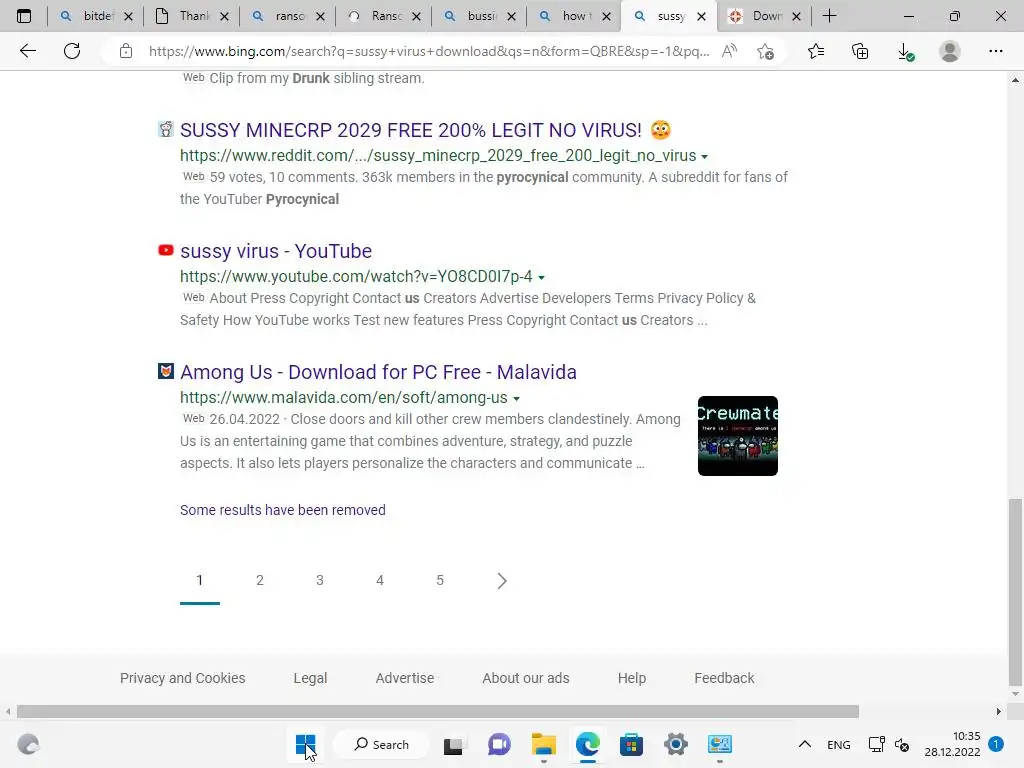Image resolution: width=1024 pixels, height=768 pixels.
Task: Switch to the 'ranso' search tab
Action: coord(288,16)
